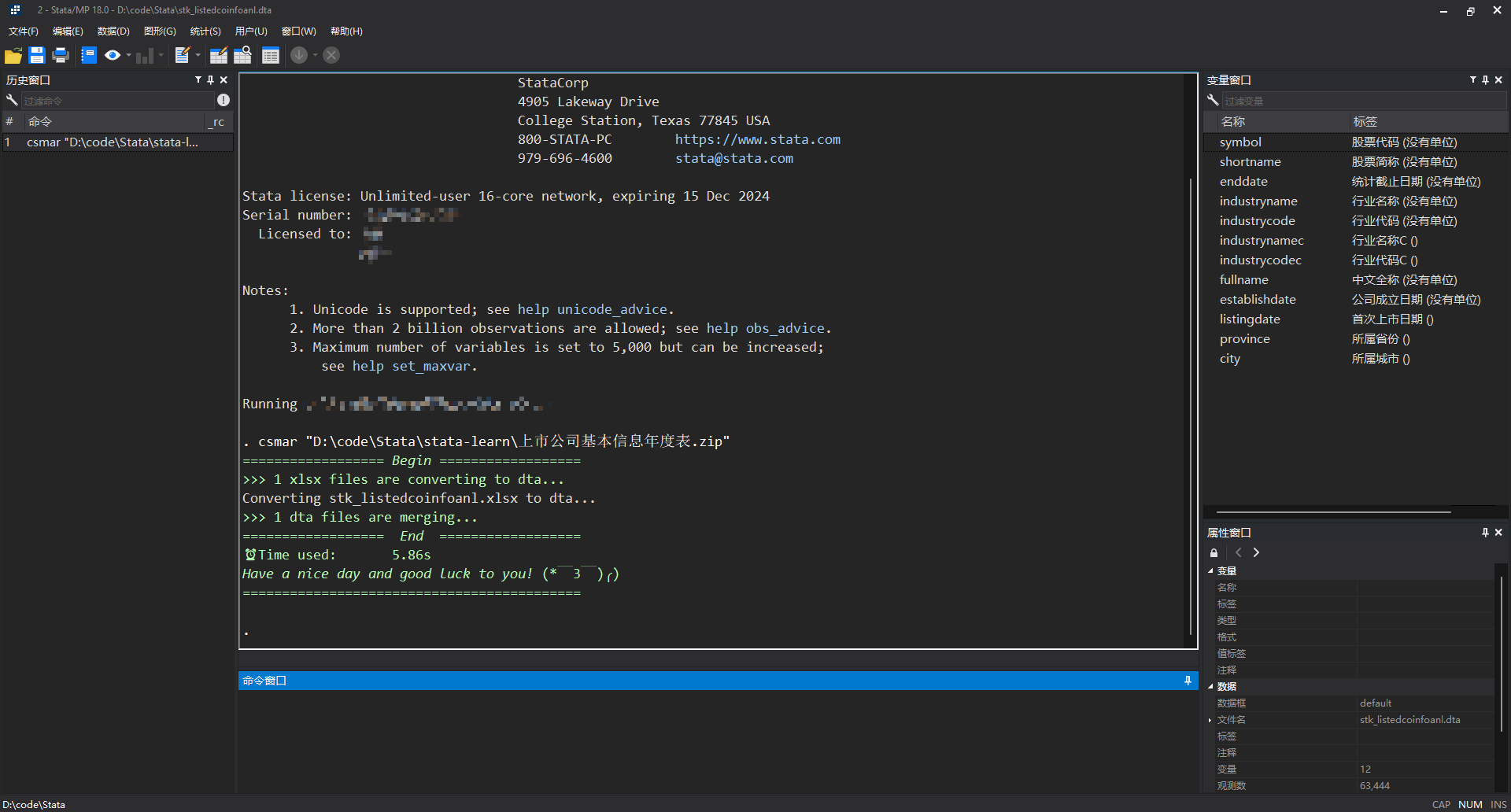Viewport: 1511px width, 812px height.
Task: Select the province variable row
Action: (x=1355, y=339)
